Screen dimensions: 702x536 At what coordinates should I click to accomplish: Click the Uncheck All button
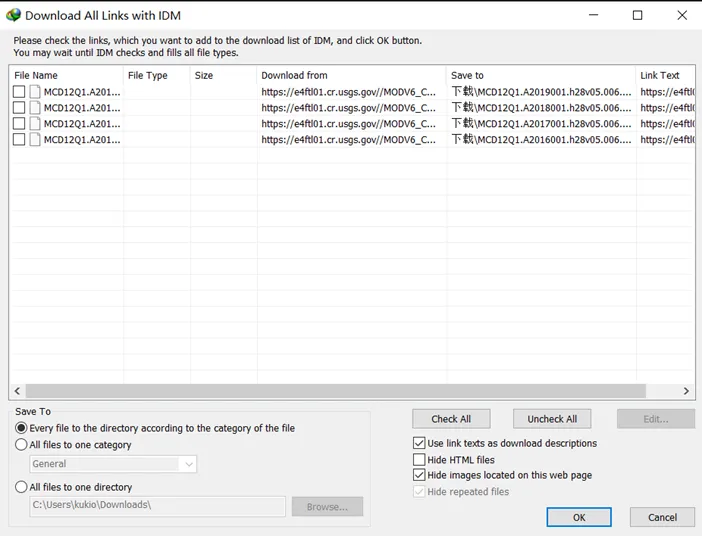click(552, 419)
